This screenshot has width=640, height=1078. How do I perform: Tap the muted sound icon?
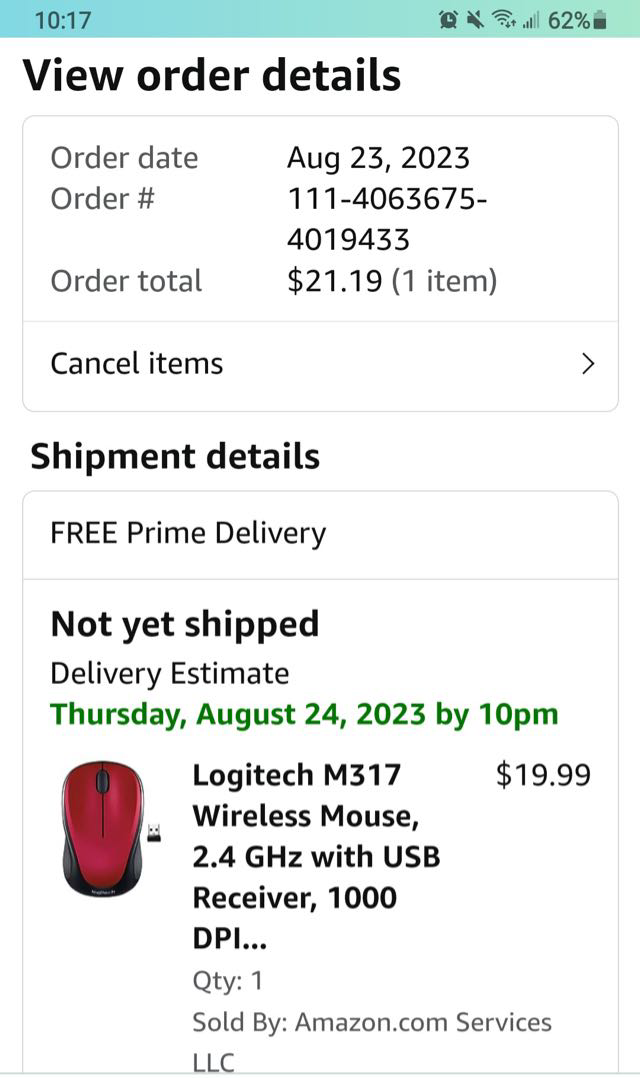tap(475, 19)
